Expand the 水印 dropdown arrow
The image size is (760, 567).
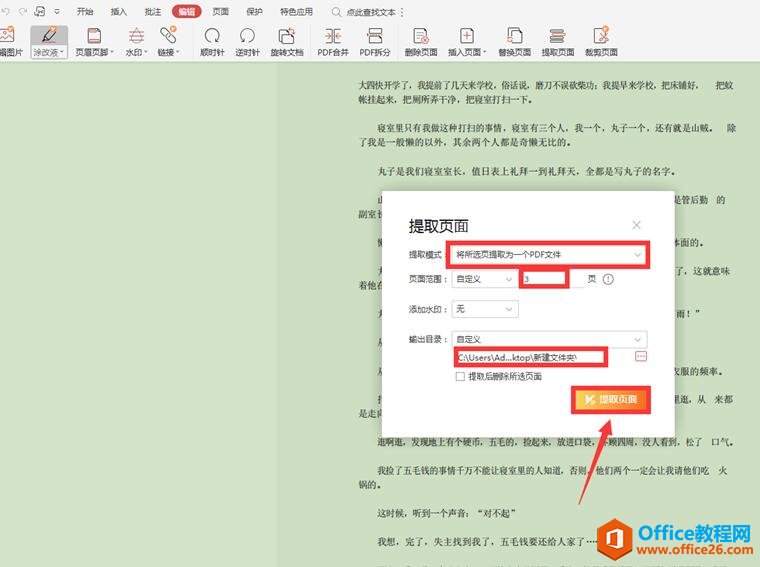point(146,52)
